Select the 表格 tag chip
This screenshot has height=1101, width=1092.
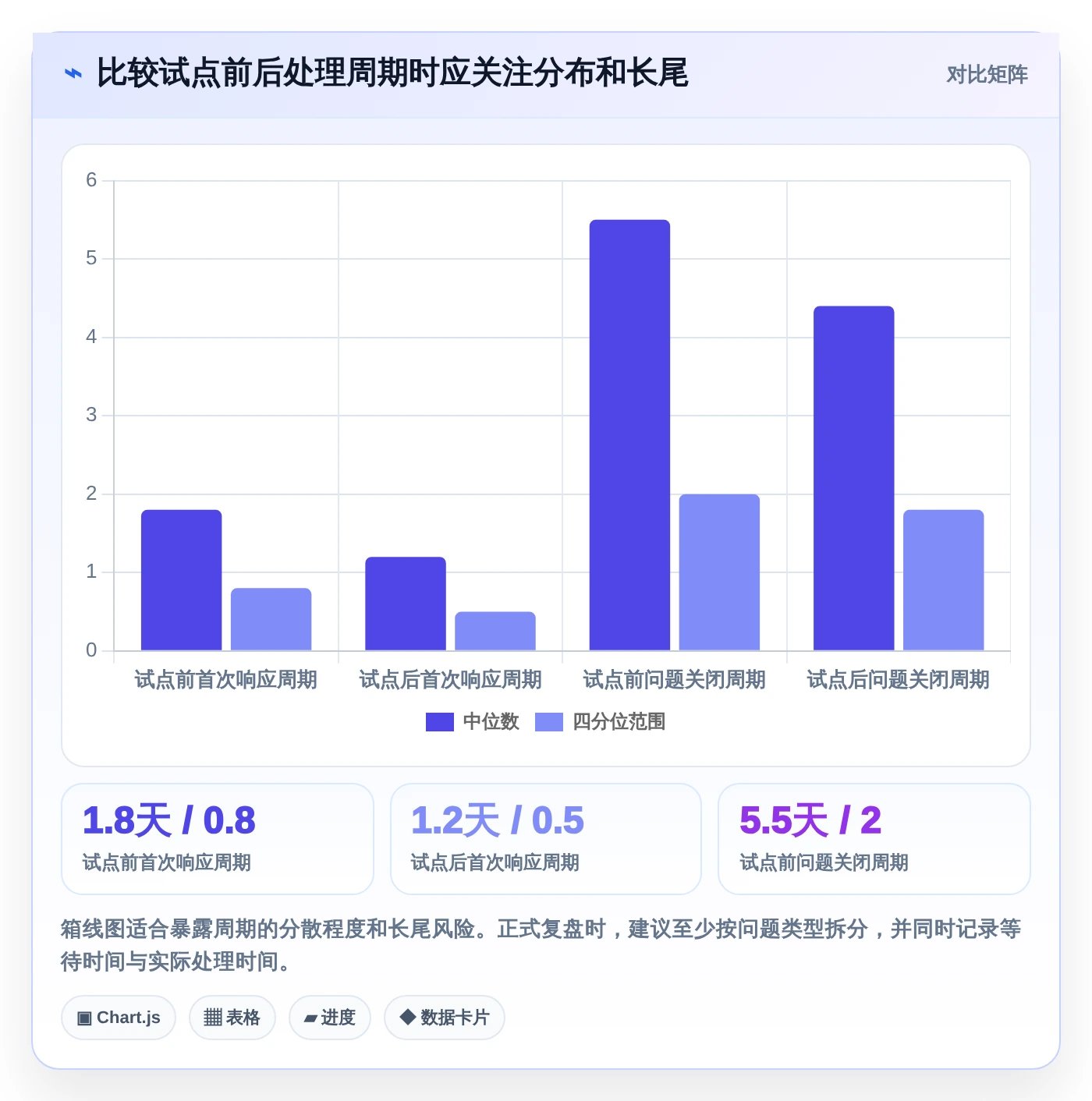click(232, 1018)
